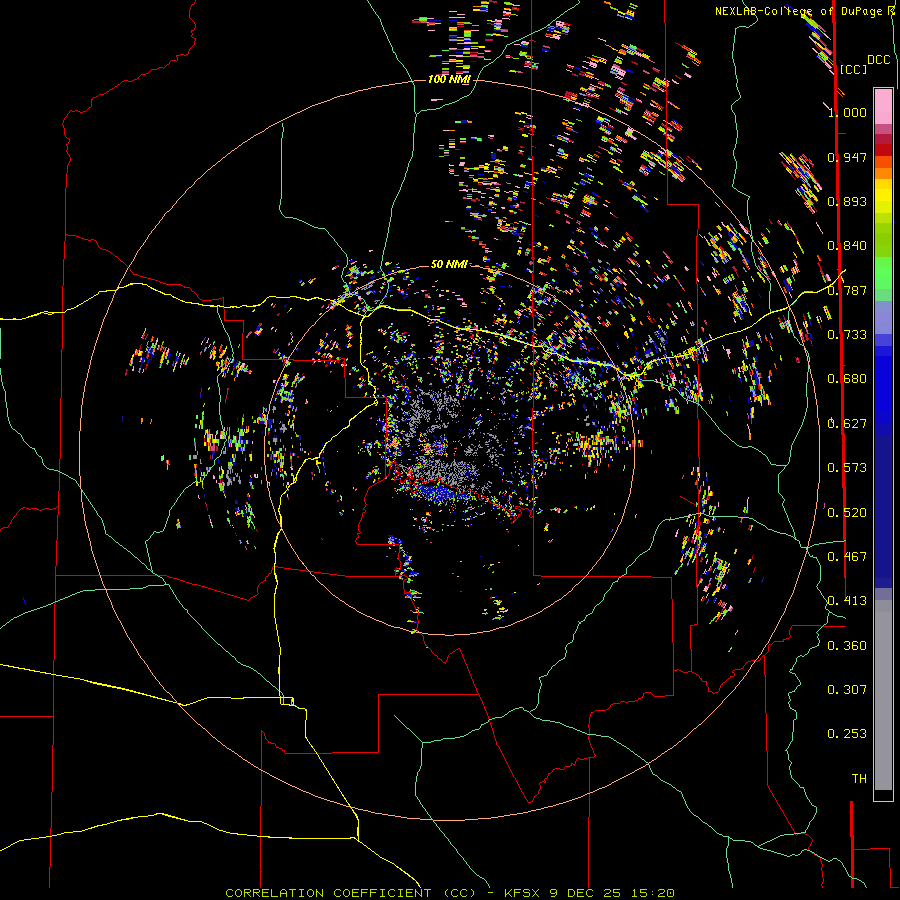Click the bright green segment of color bar

[x=883, y=273]
